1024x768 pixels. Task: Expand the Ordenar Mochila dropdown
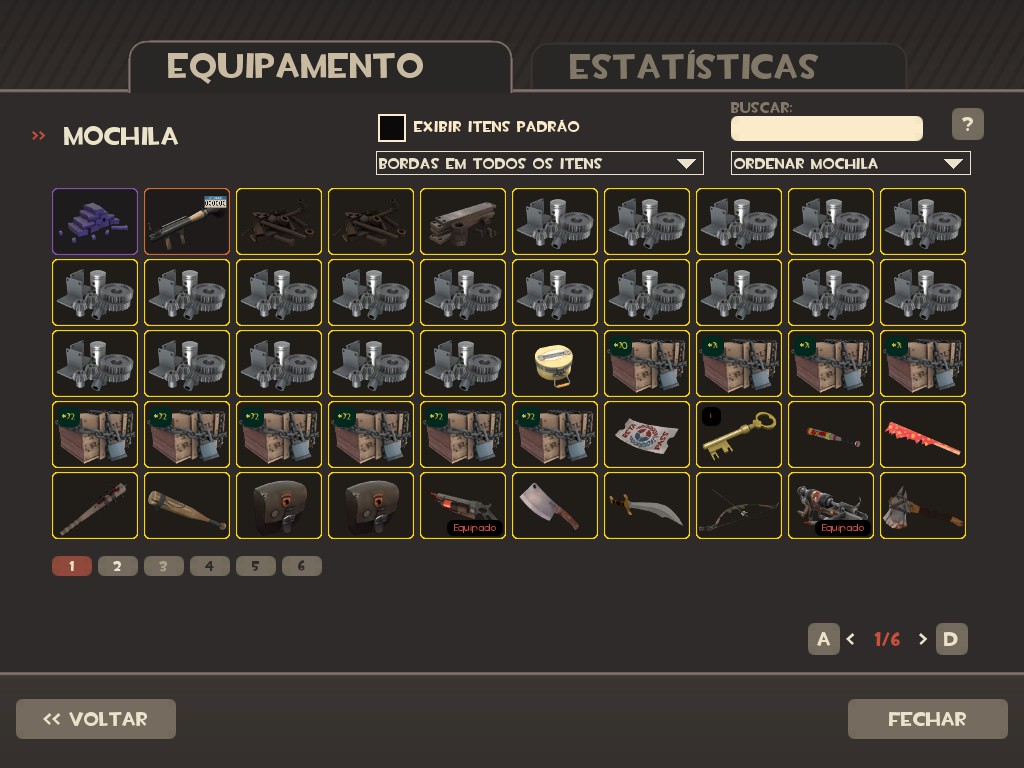(850, 163)
